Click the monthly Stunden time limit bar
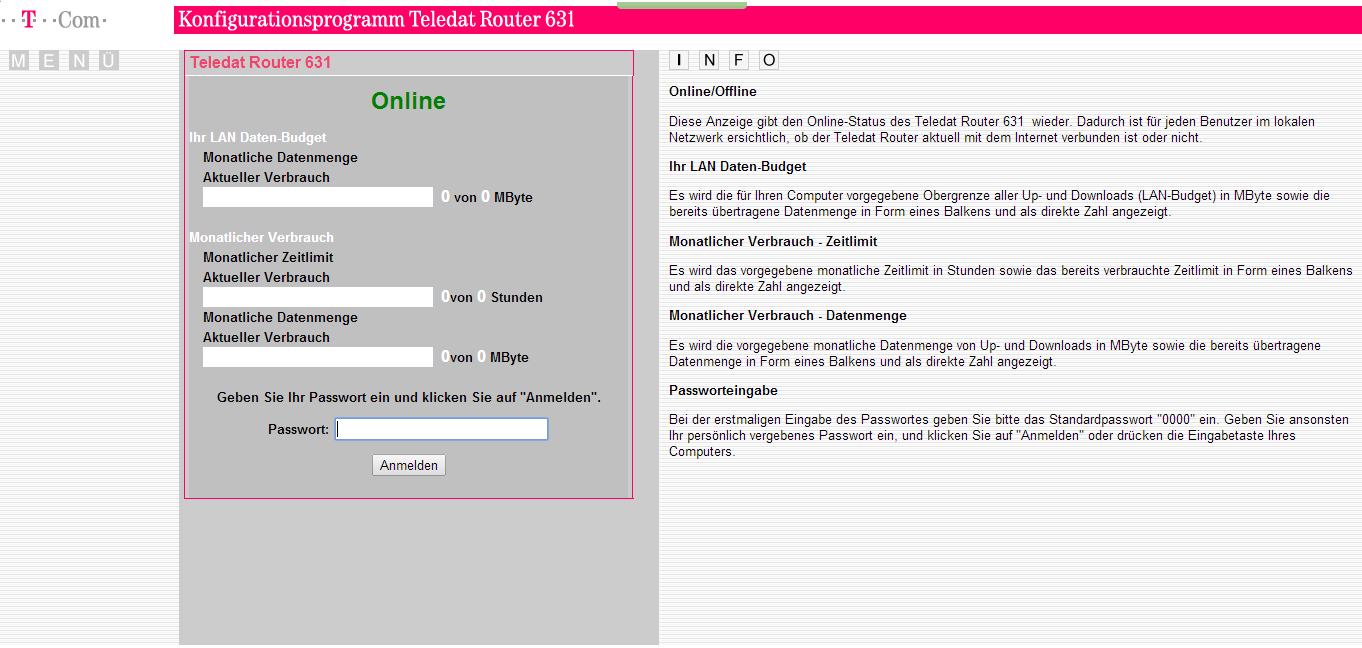This screenshot has height=648, width=1362. coord(318,297)
